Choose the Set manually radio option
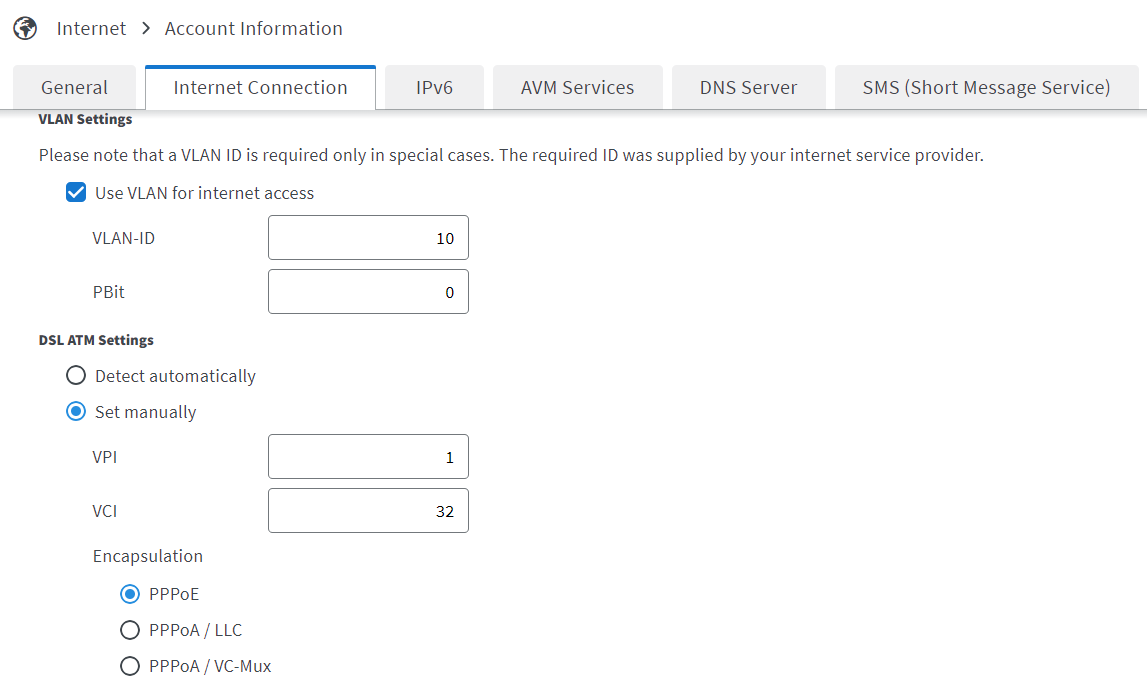Image resolution: width=1147 pixels, height=682 pixels. (x=76, y=412)
